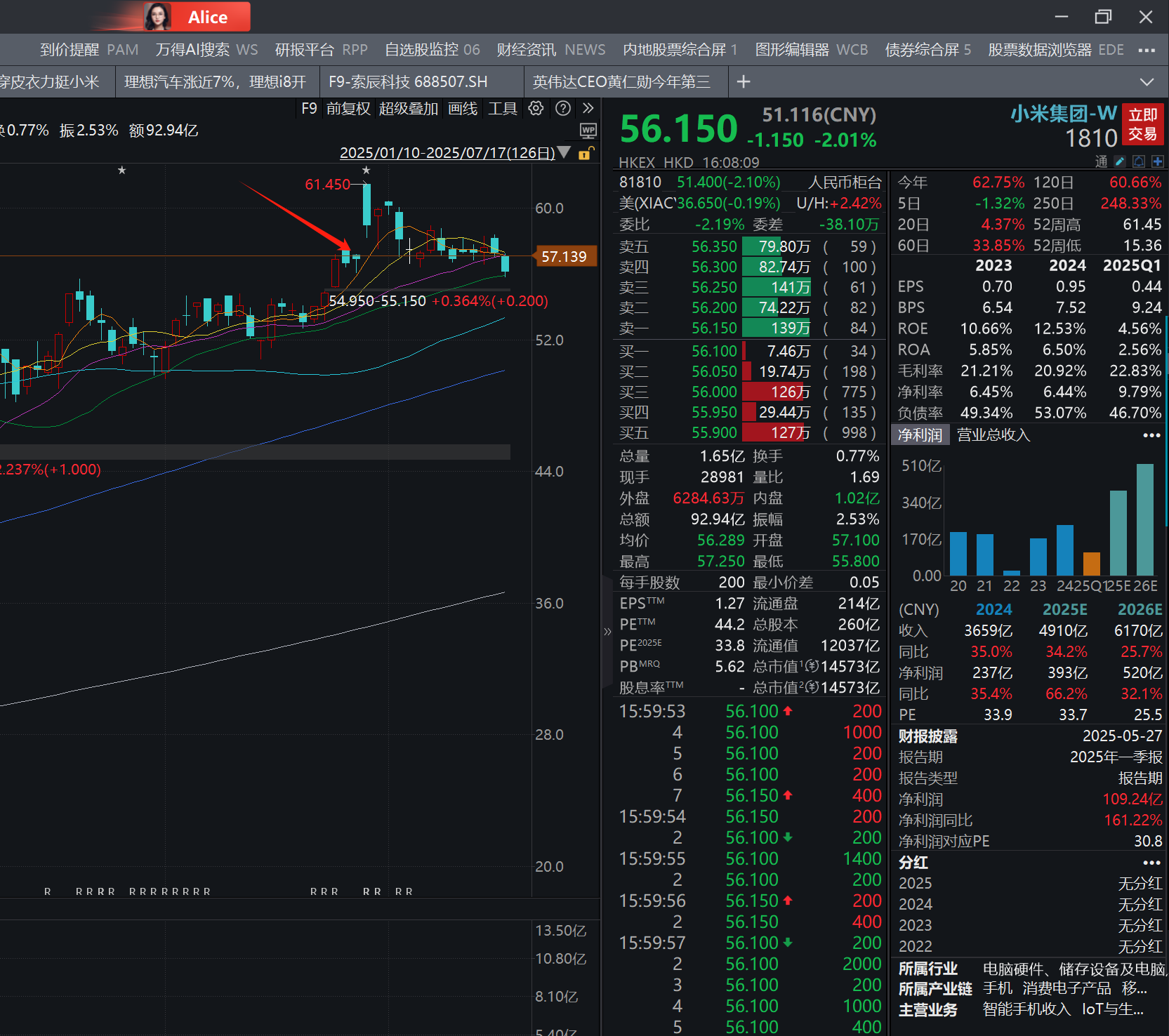Screen dimensions: 1169x1036
Task: Click the date range 2025/01/10-2025/07/17 link
Action: (x=447, y=152)
